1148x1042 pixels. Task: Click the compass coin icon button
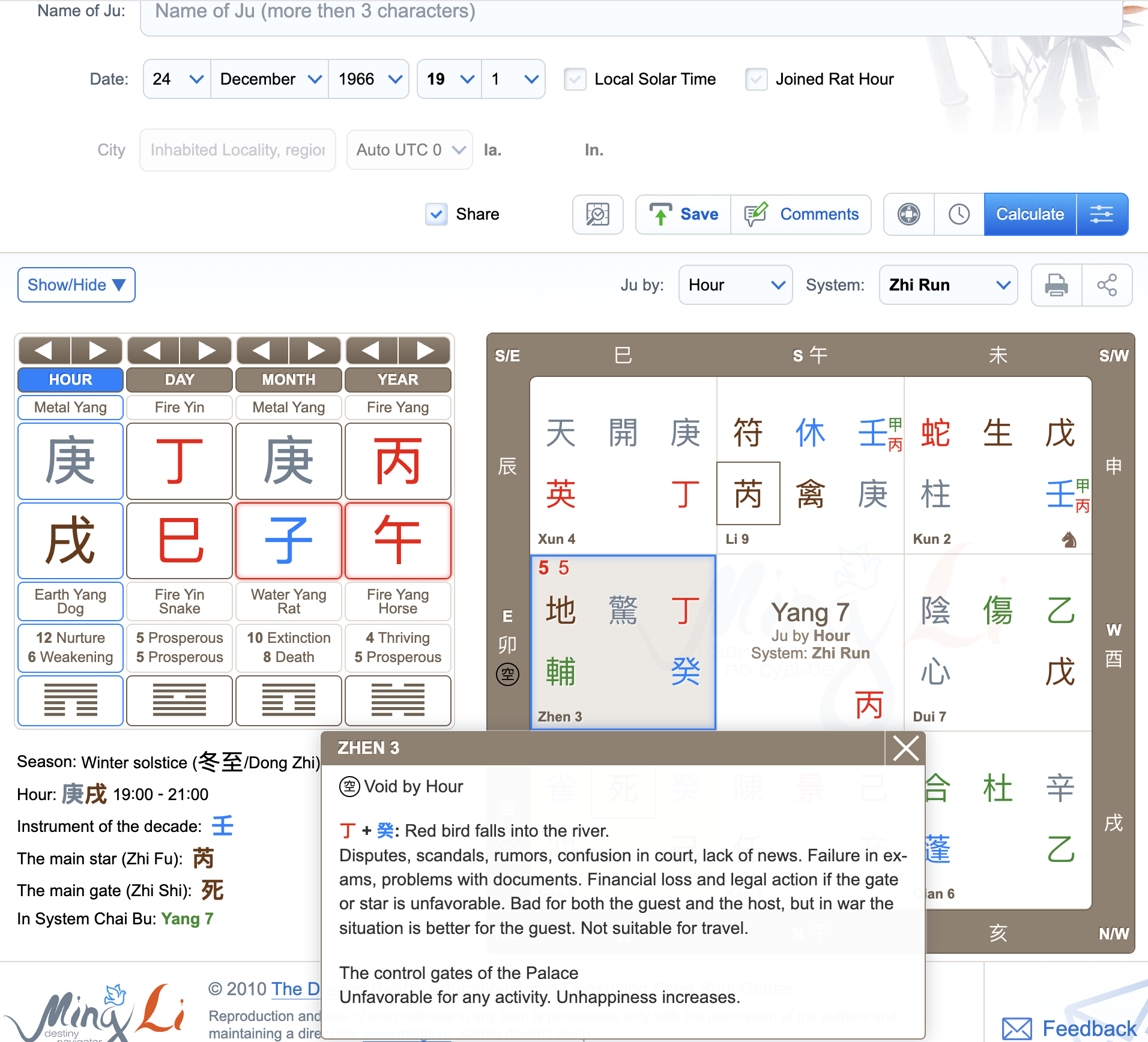(x=909, y=214)
